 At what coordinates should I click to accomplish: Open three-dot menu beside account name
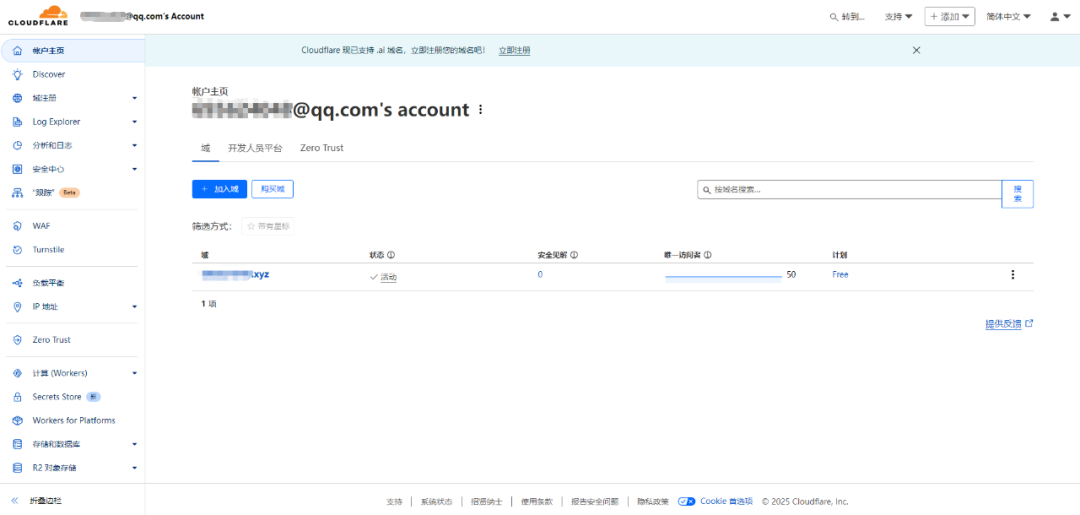click(481, 109)
